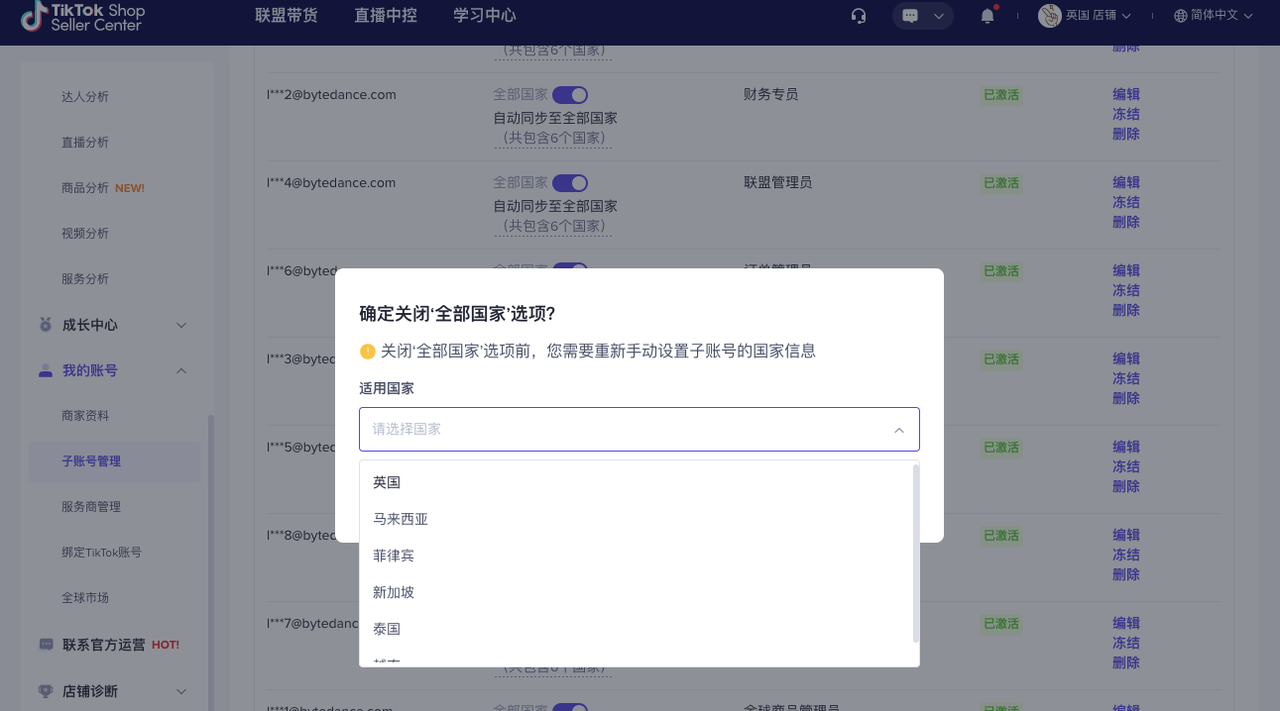This screenshot has height=711, width=1280.
Task: Go to 学习中心 in top navigation
Action: 484,16
